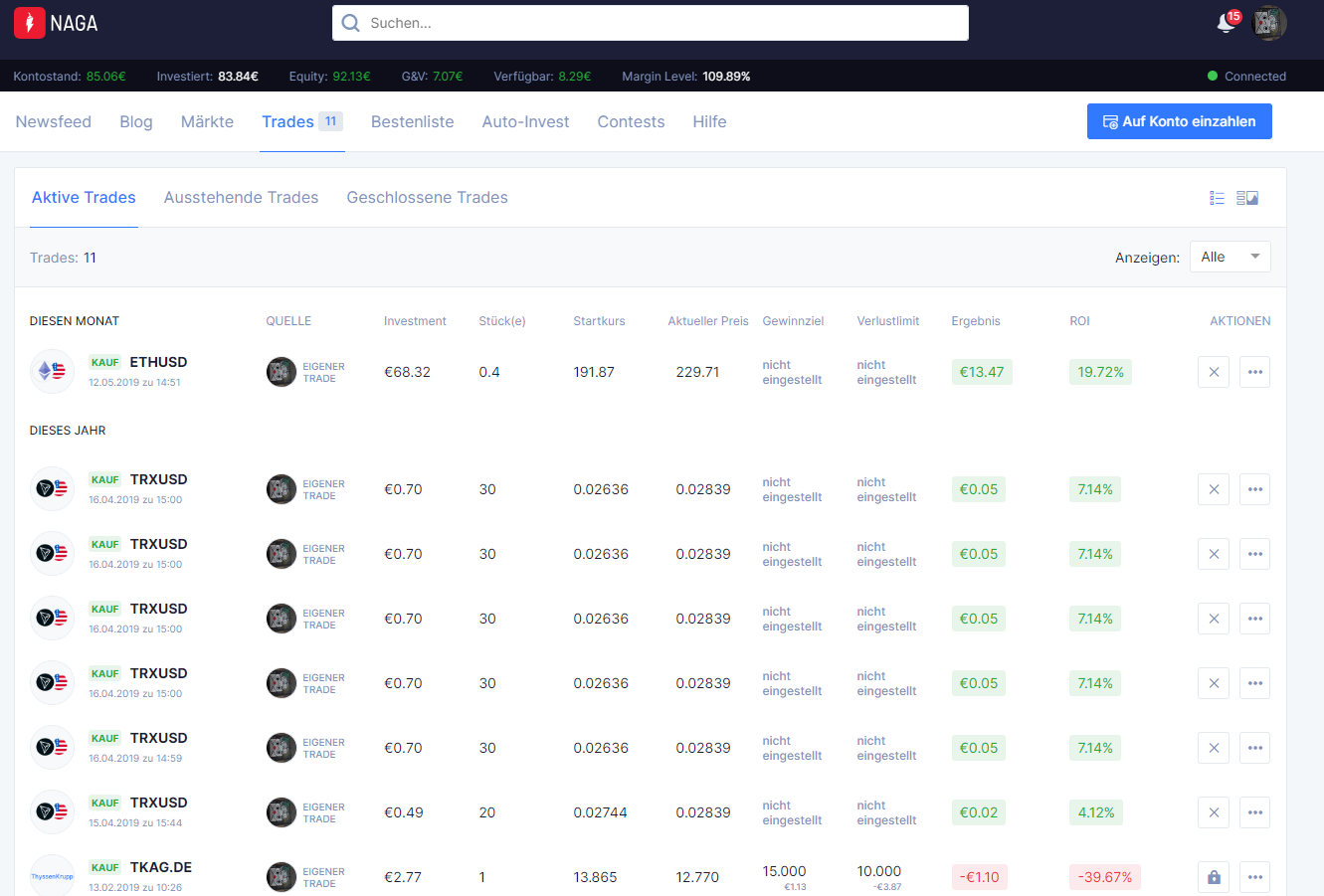Close the ETHUSD trade with the X icon

click(x=1214, y=372)
